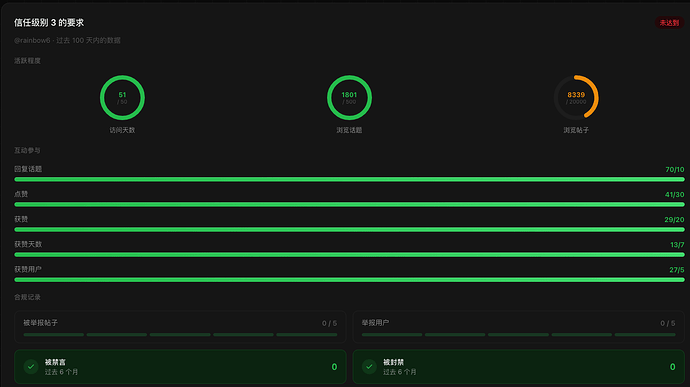The image size is (690, 387).
Task: Click the 获赞天数 row label
Action: click(x=28, y=244)
